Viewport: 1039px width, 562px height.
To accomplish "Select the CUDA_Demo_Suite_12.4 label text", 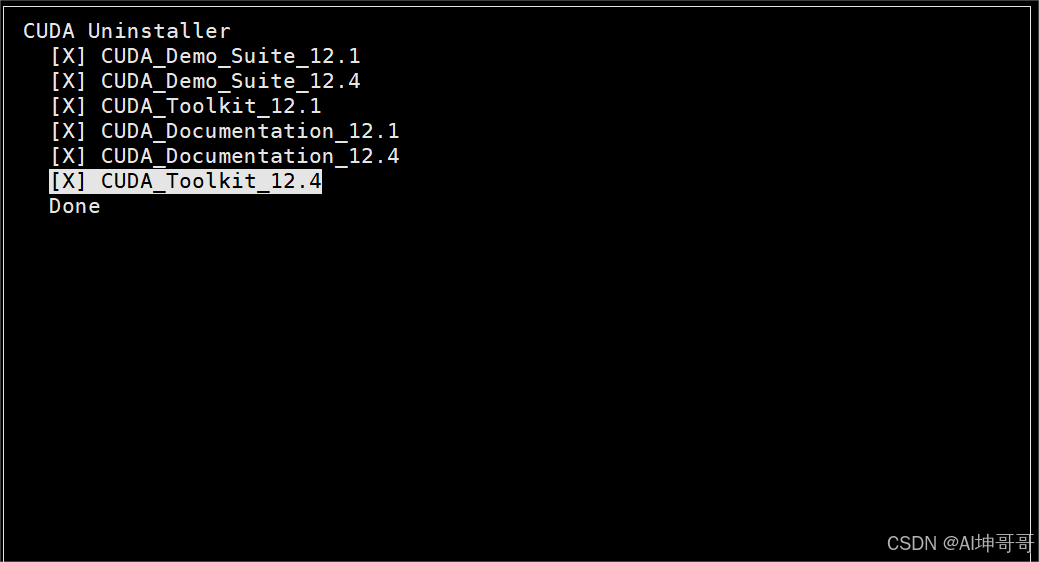I will click(x=231, y=82).
